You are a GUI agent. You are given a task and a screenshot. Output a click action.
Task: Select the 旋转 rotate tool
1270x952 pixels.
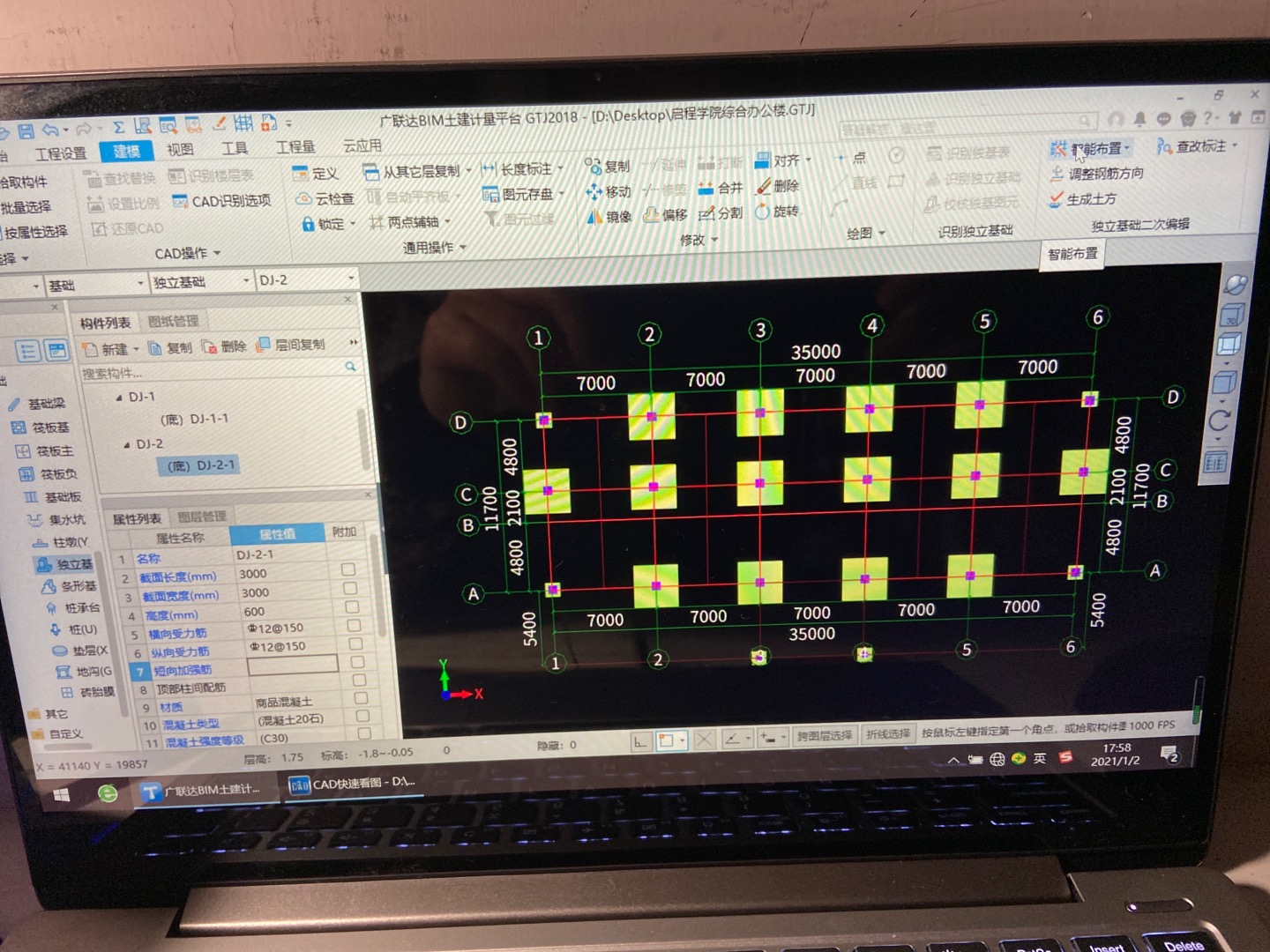tap(777, 212)
